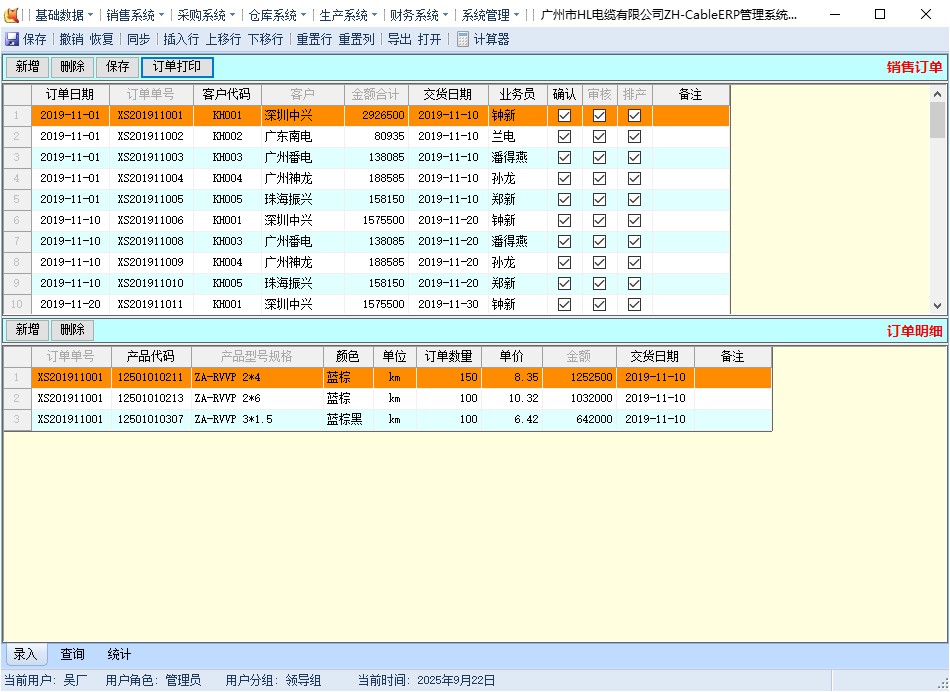Switch to the 查询 tab

pyautogui.click(x=71, y=654)
